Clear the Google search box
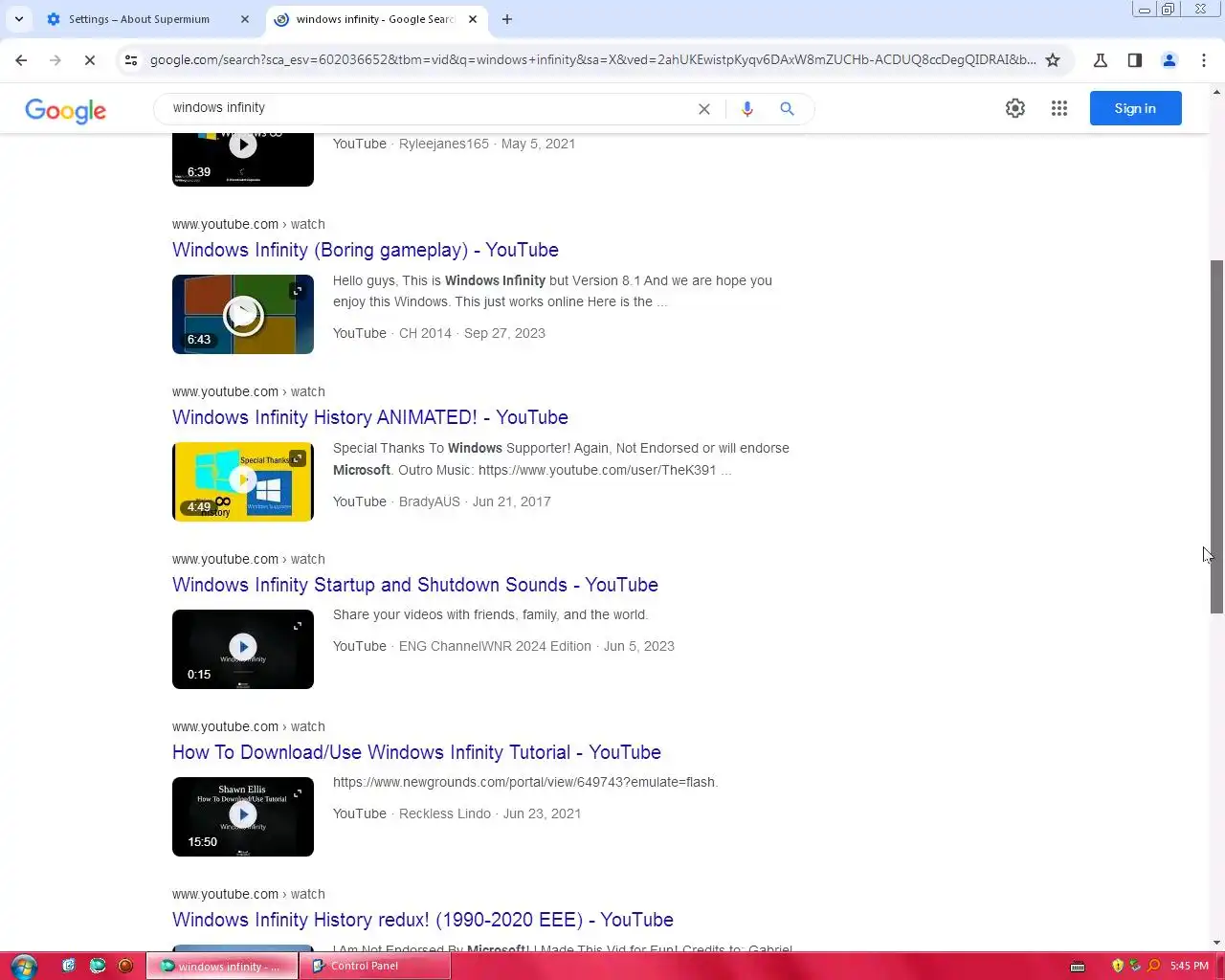Image resolution: width=1225 pixels, height=980 pixels. click(704, 109)
